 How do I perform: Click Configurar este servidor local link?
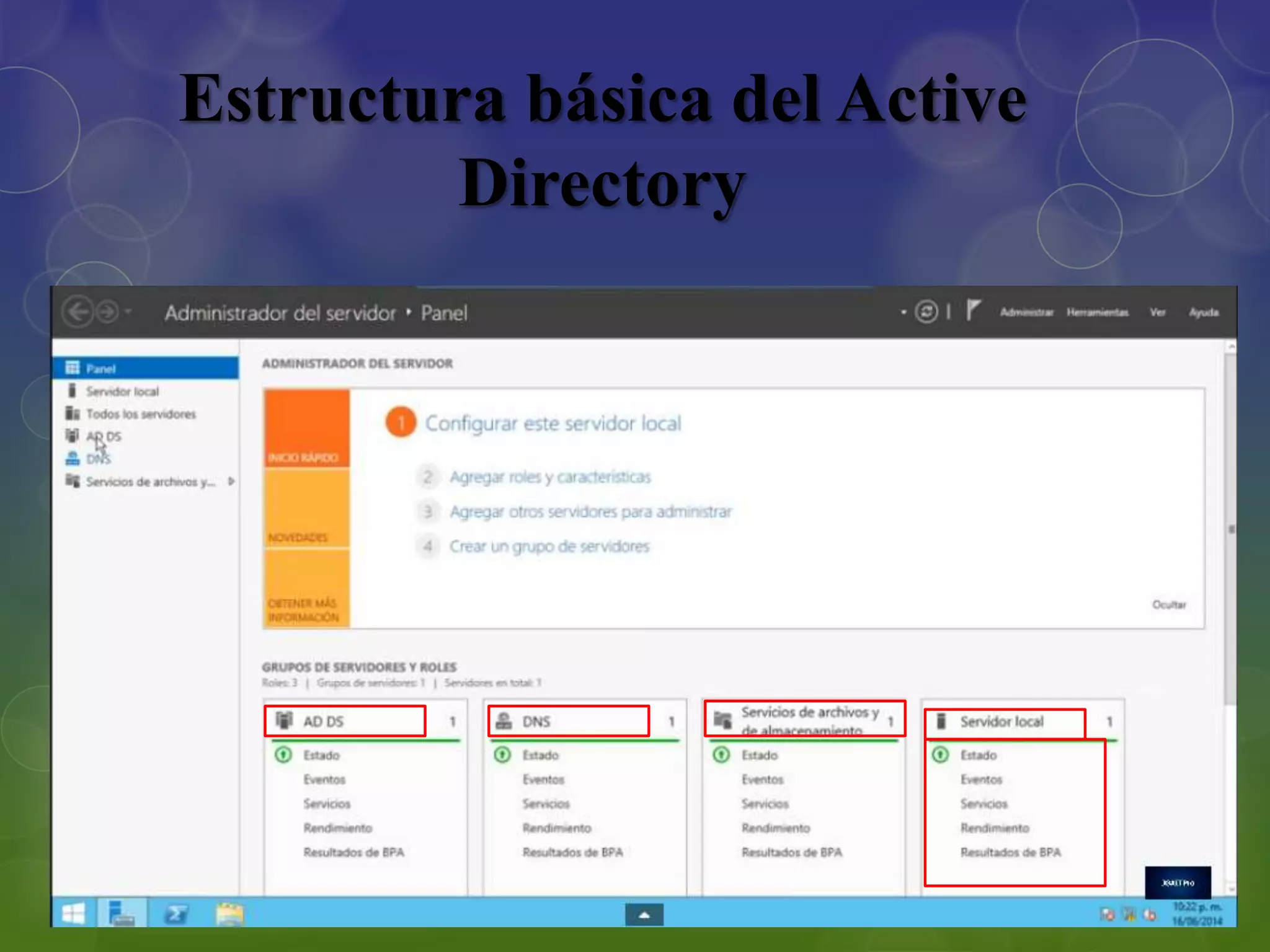(553, 423)
